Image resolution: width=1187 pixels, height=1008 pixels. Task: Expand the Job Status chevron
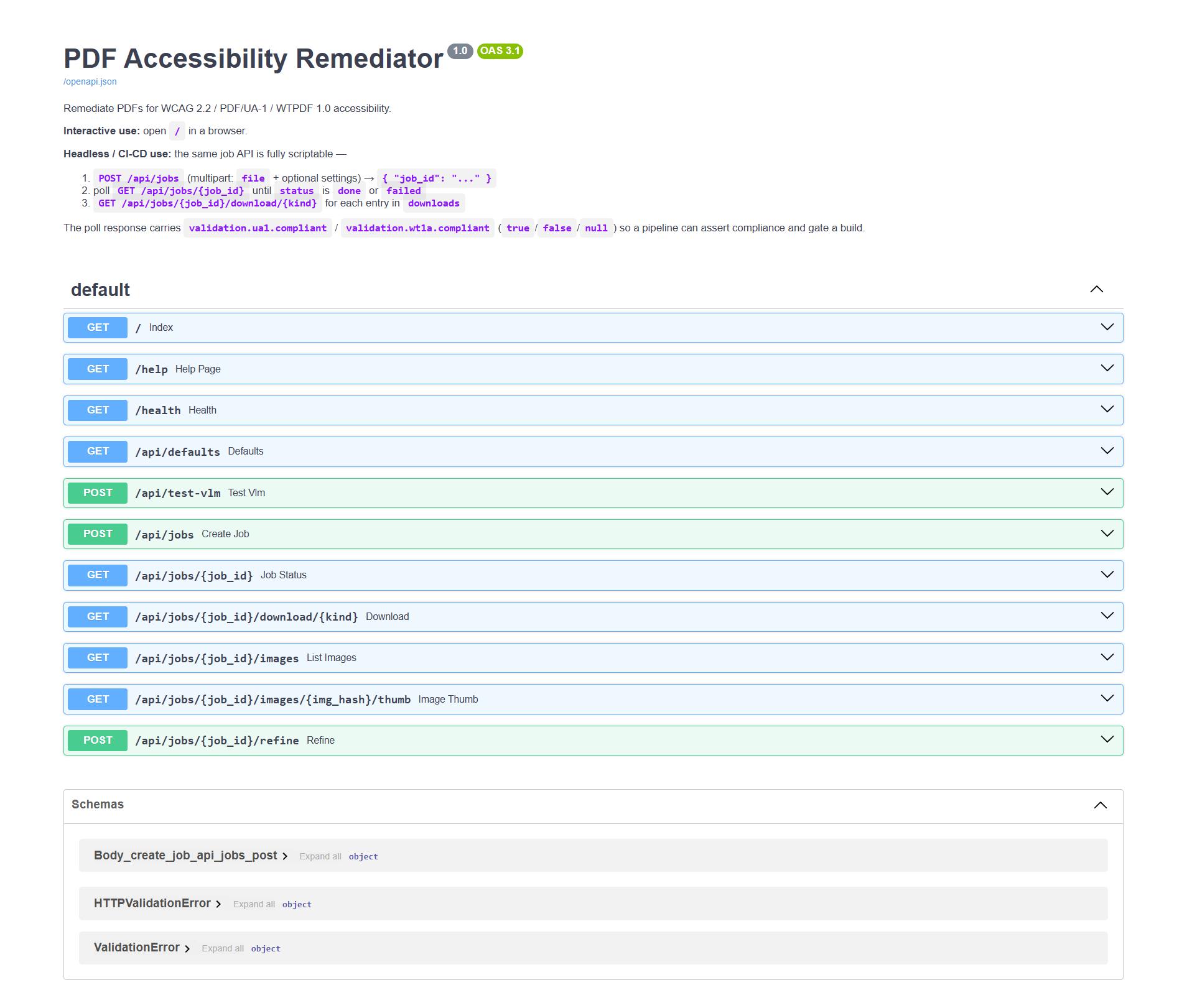pos(1107,575)
